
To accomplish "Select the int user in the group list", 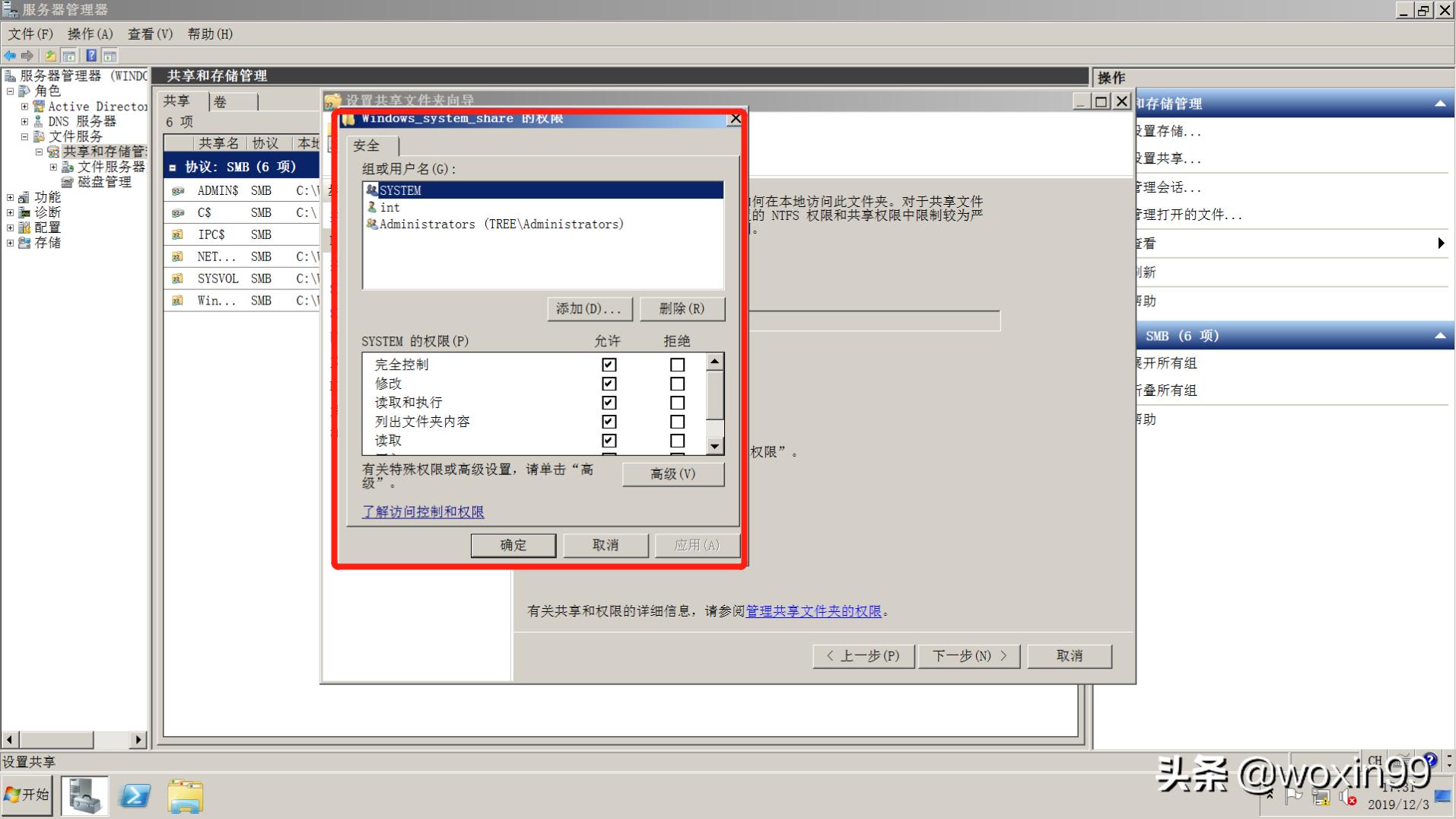I will click(x=389, y=207).
